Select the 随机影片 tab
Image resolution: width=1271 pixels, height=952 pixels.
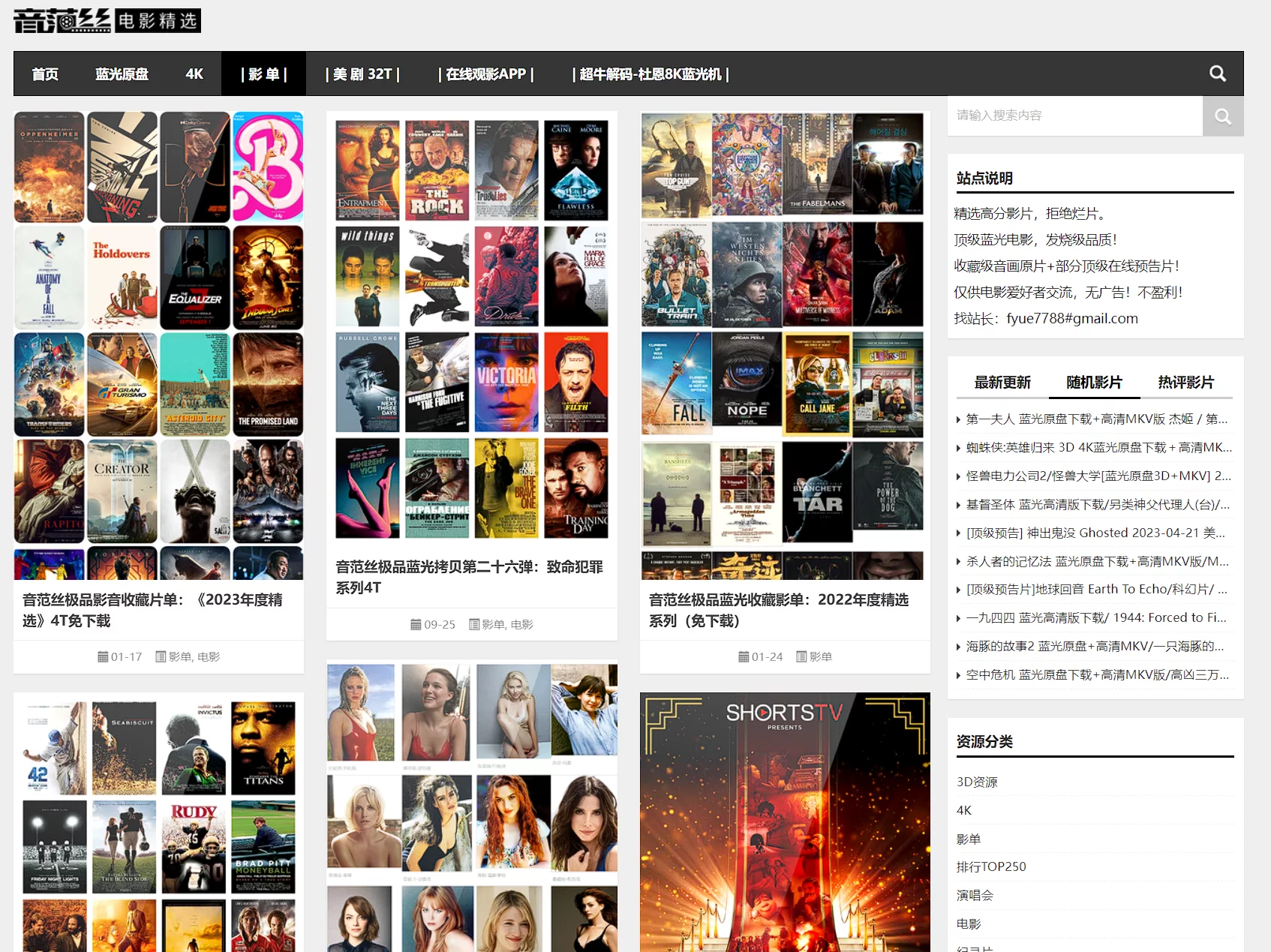click(1094, 383)
